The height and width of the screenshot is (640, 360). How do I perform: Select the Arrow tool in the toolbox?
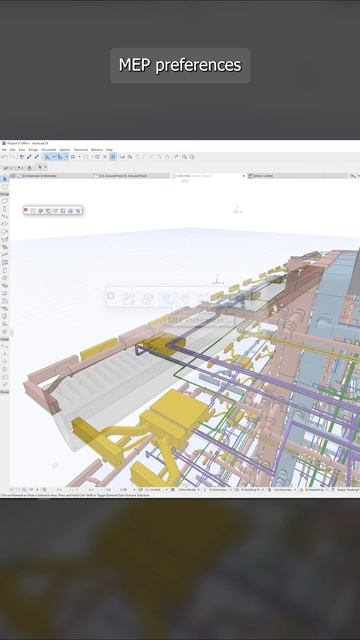coord(4,179)
